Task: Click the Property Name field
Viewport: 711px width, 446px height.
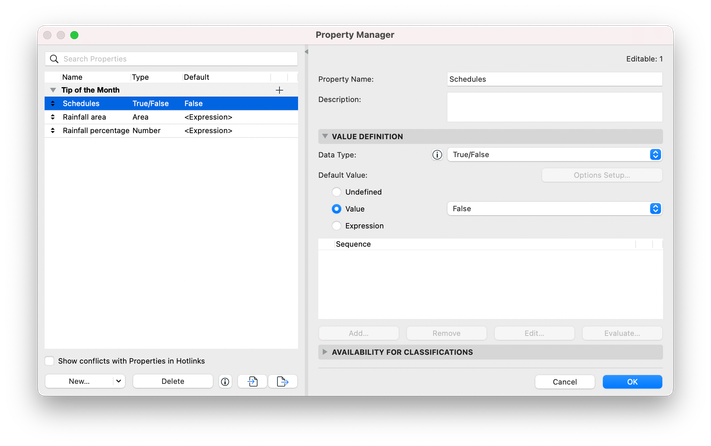Action: [x=555, y=79]
